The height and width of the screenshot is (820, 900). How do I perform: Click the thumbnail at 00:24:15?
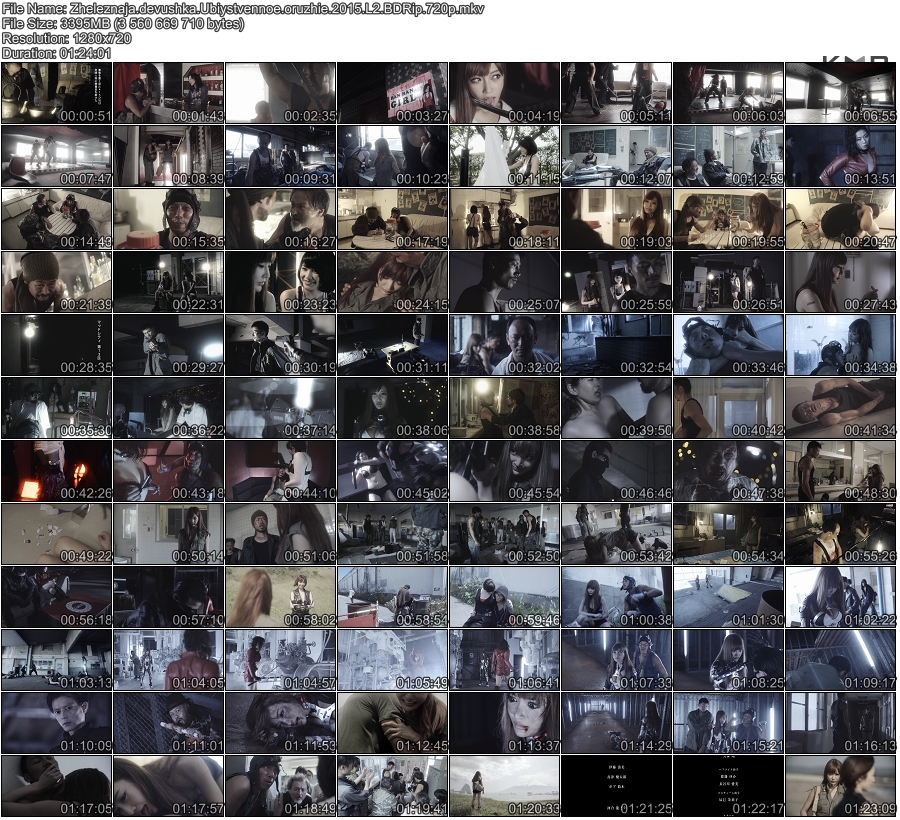point(392,282)
